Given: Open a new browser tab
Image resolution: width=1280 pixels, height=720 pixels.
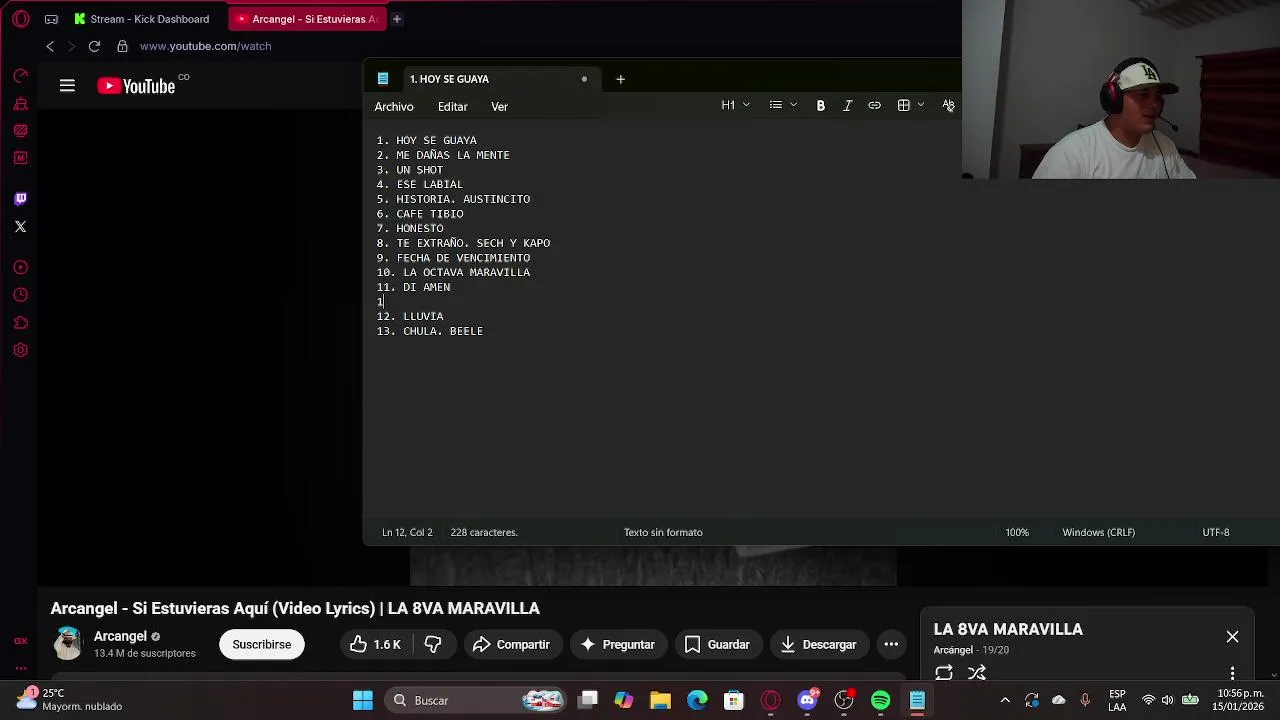Looking at the screenshot, I should click(397, 19).
